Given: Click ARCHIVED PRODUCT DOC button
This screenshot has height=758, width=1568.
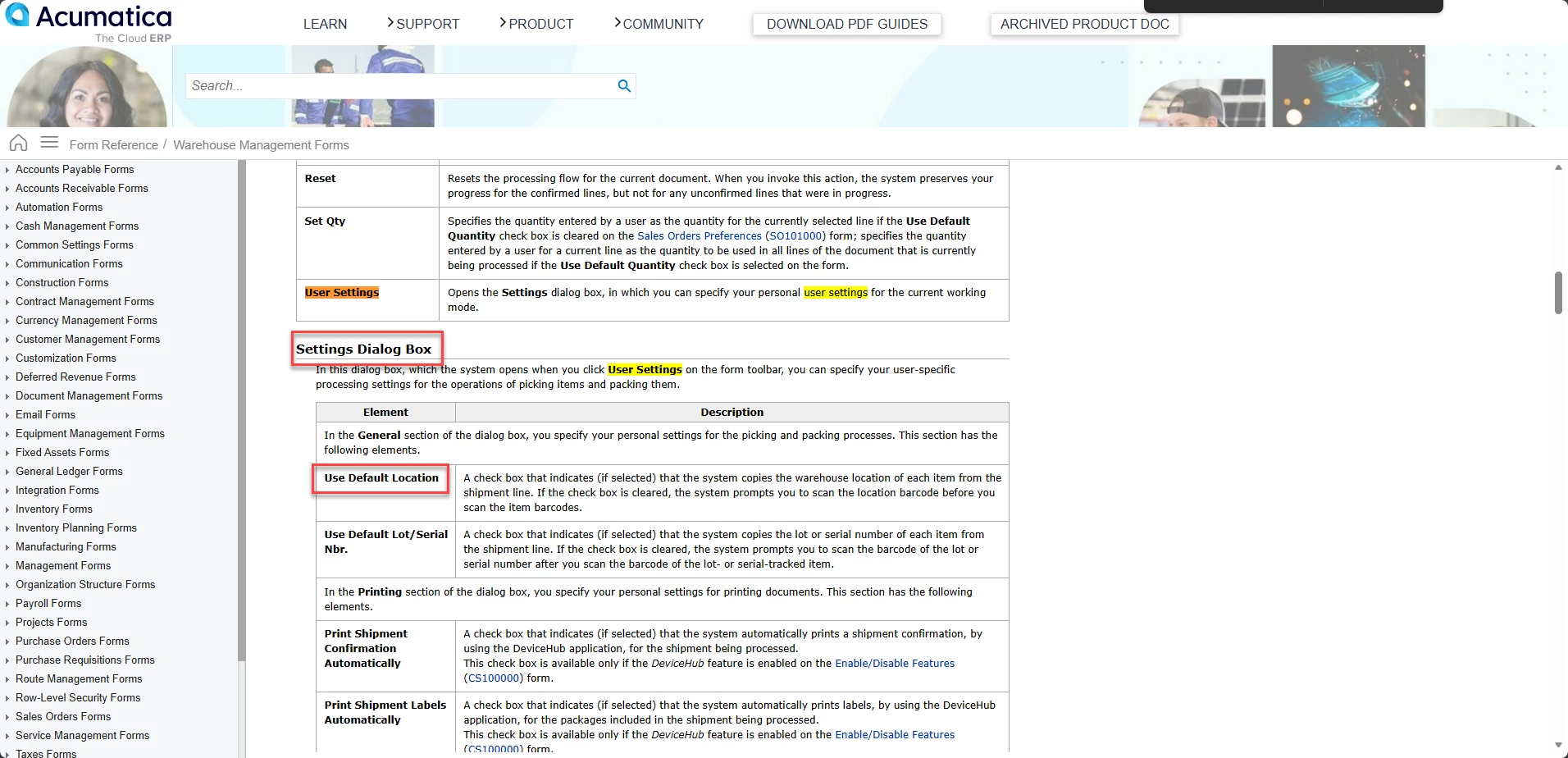Looking at the screenshot, I should coord(1084,24).
